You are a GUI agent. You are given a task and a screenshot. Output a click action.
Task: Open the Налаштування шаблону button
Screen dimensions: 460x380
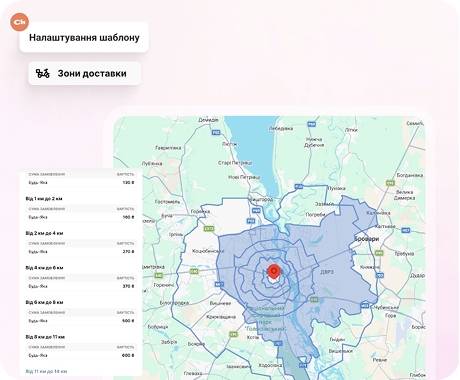pos(84,37)
